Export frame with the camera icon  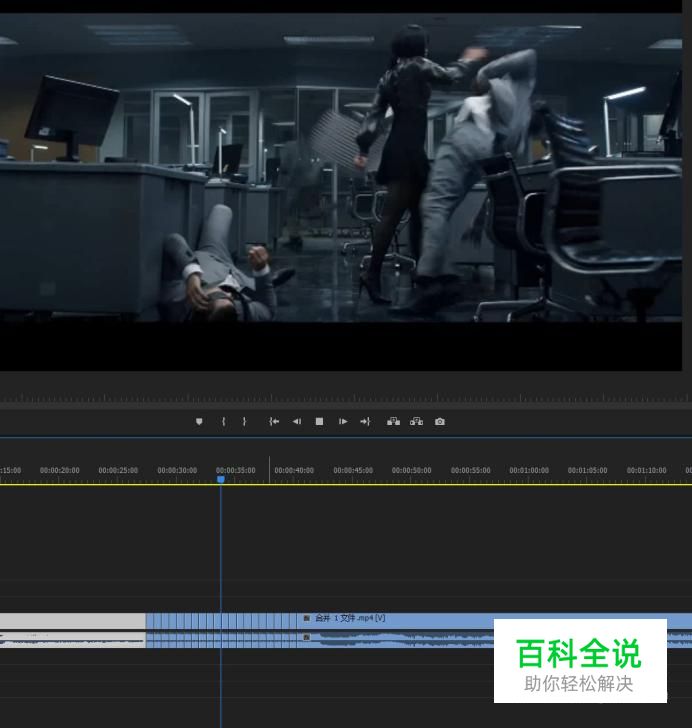440,422
